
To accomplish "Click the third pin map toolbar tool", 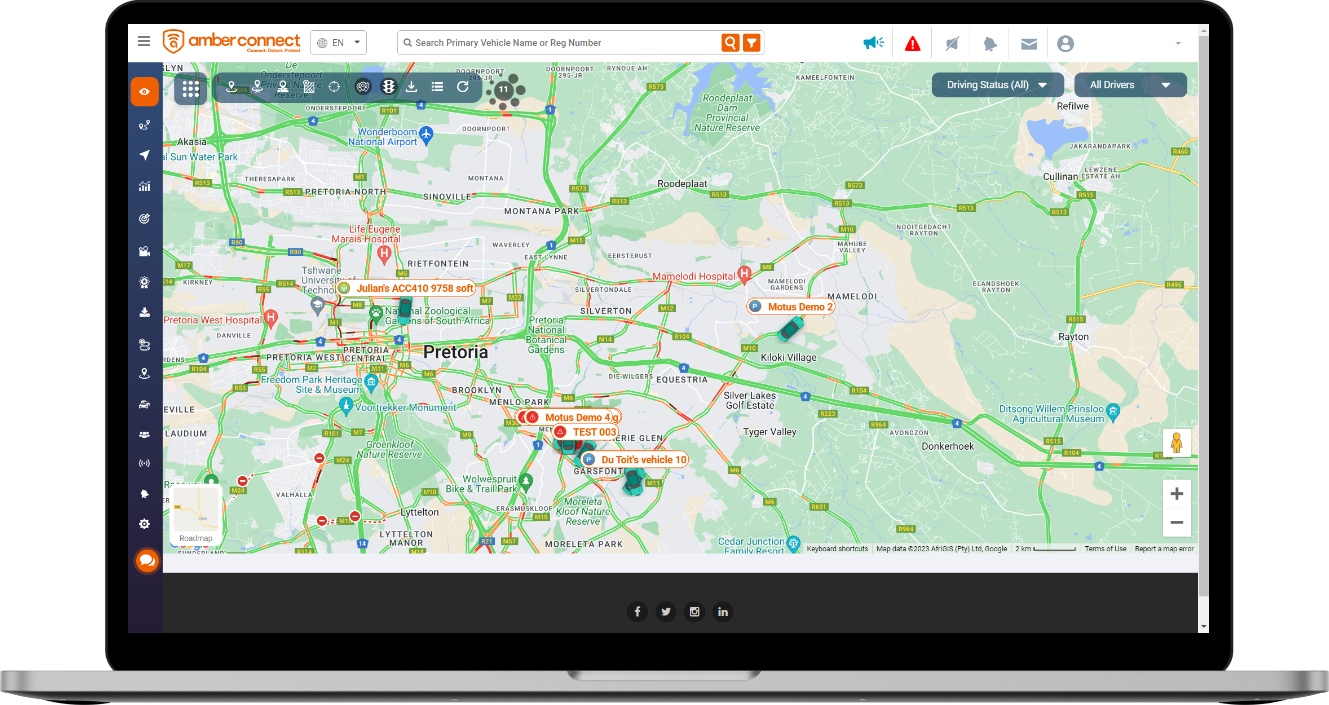I will tap(283, 87).
